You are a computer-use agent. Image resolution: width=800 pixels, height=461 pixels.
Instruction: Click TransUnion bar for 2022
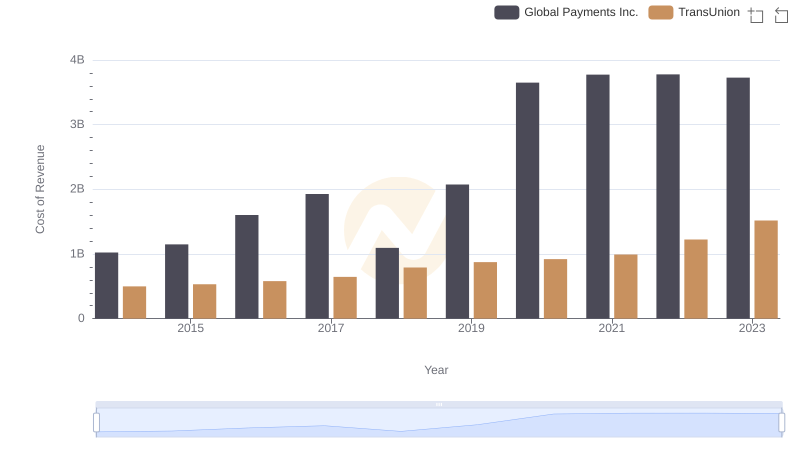point(696,279)
